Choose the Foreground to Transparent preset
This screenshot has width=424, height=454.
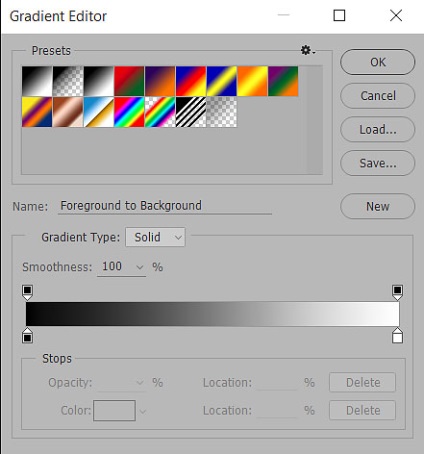(x=68, y=81)
